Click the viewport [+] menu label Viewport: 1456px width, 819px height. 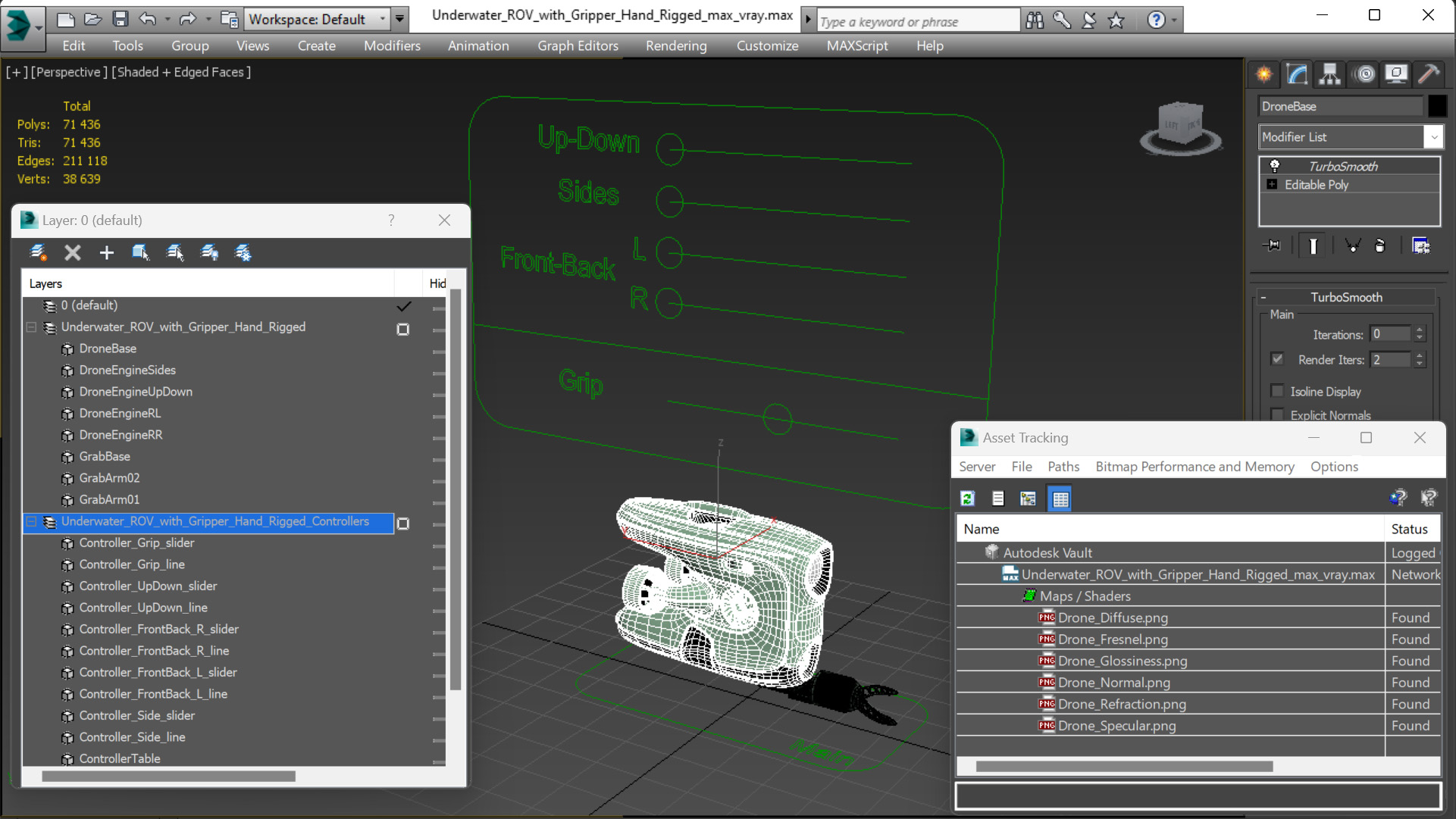(17, 72)
